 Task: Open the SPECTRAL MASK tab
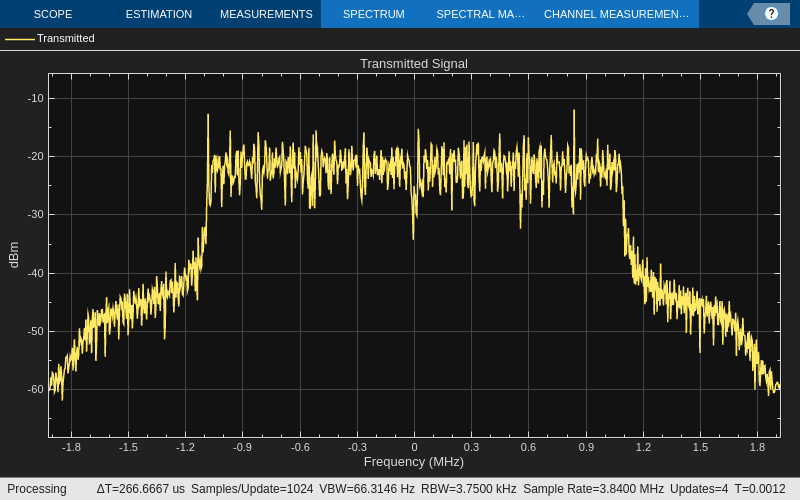pos(481,14)
